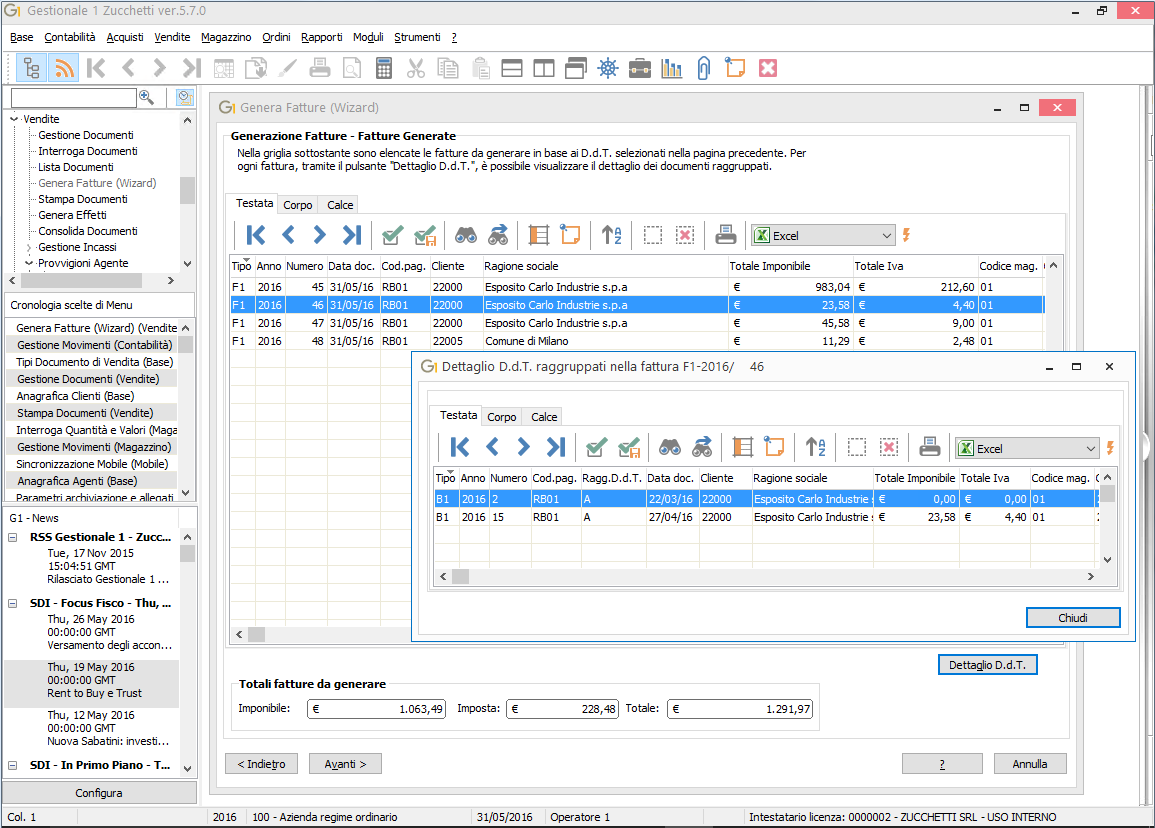Click printer icon in wizard grid toolbar
Screen dimensions: 1155x828
pyautogui.click(x=726, y=235)
